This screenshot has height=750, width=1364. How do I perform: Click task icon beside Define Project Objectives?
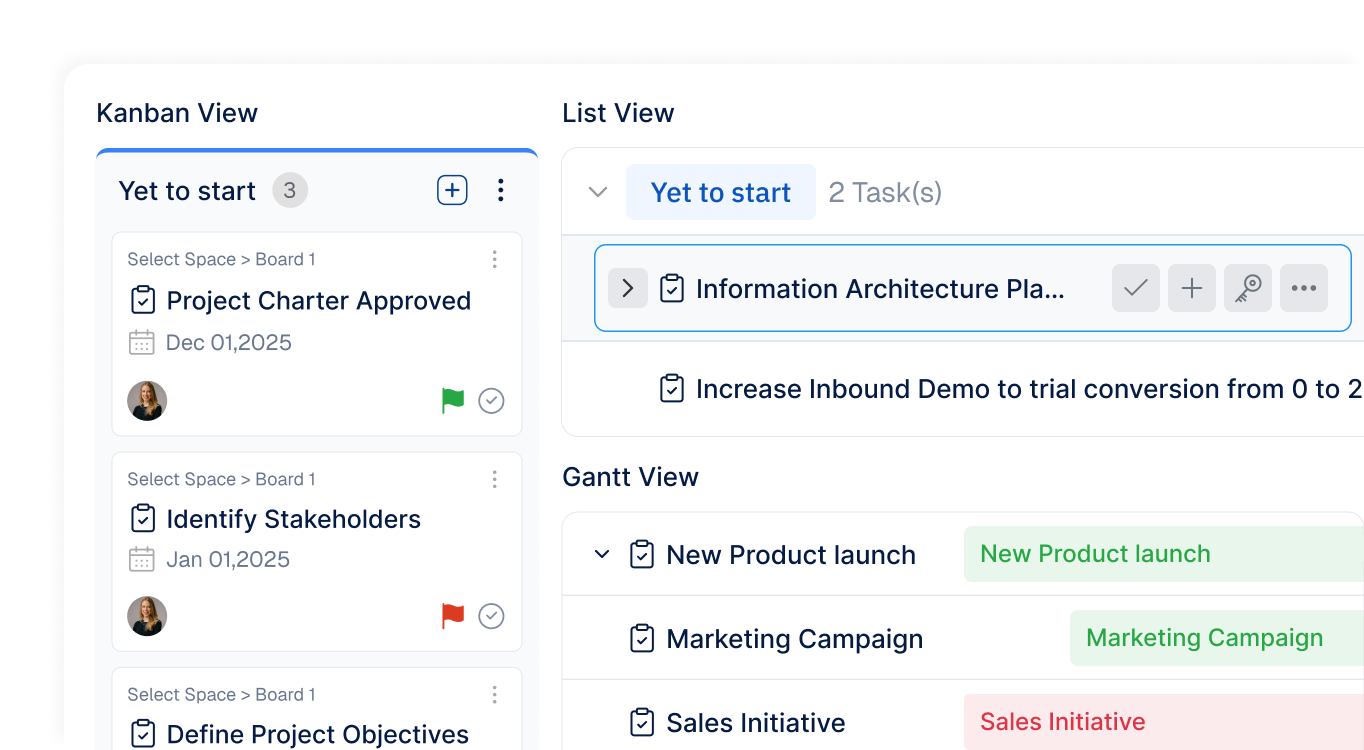point(143,733)
